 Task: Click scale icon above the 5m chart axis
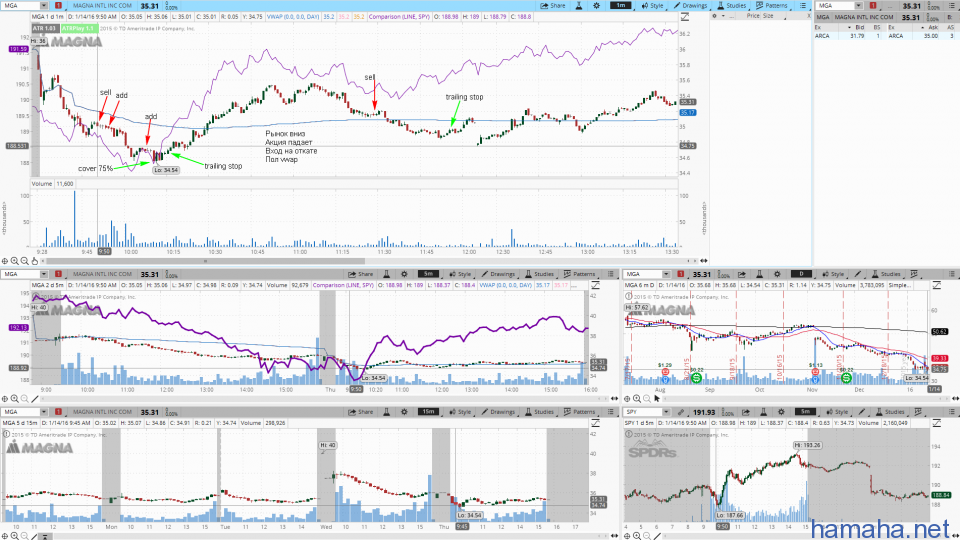[594, 285]
